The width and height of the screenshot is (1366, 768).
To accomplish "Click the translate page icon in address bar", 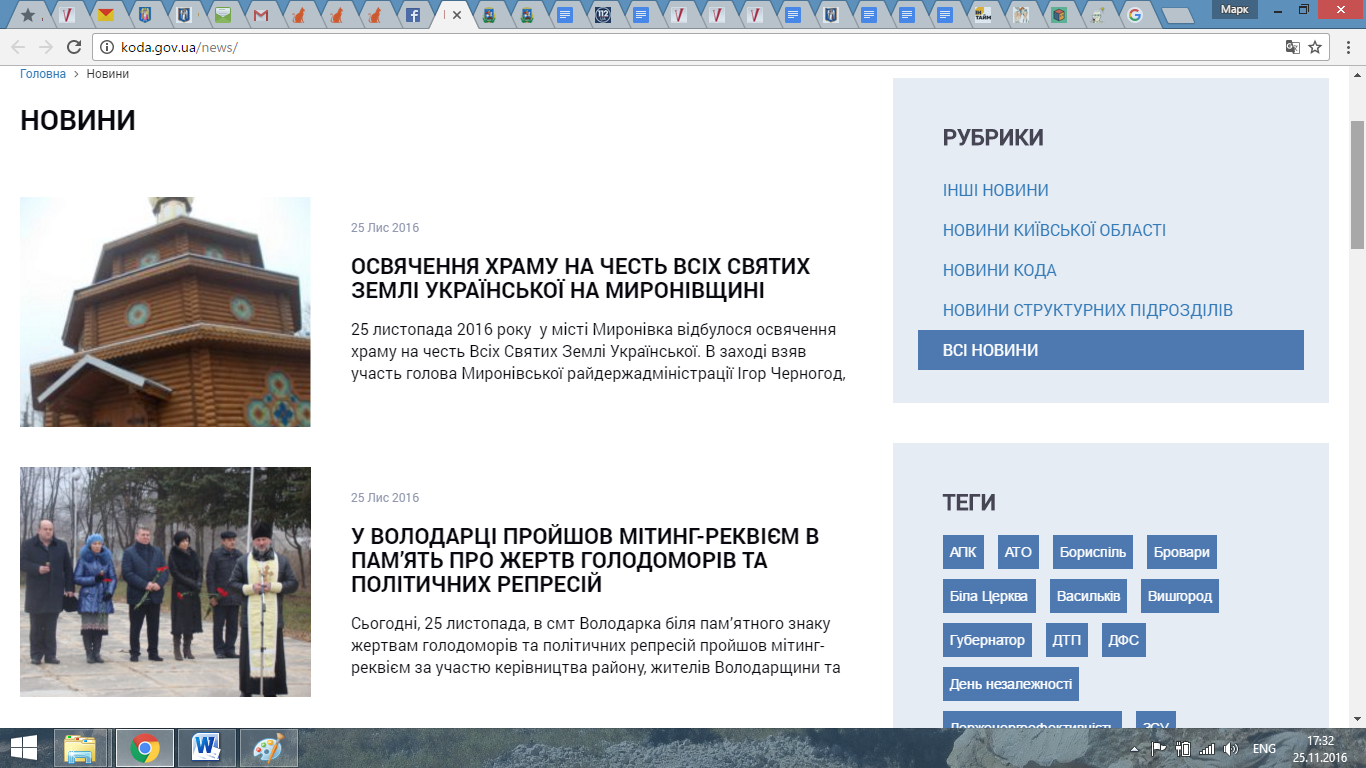I will click(x=1293, y=47).
